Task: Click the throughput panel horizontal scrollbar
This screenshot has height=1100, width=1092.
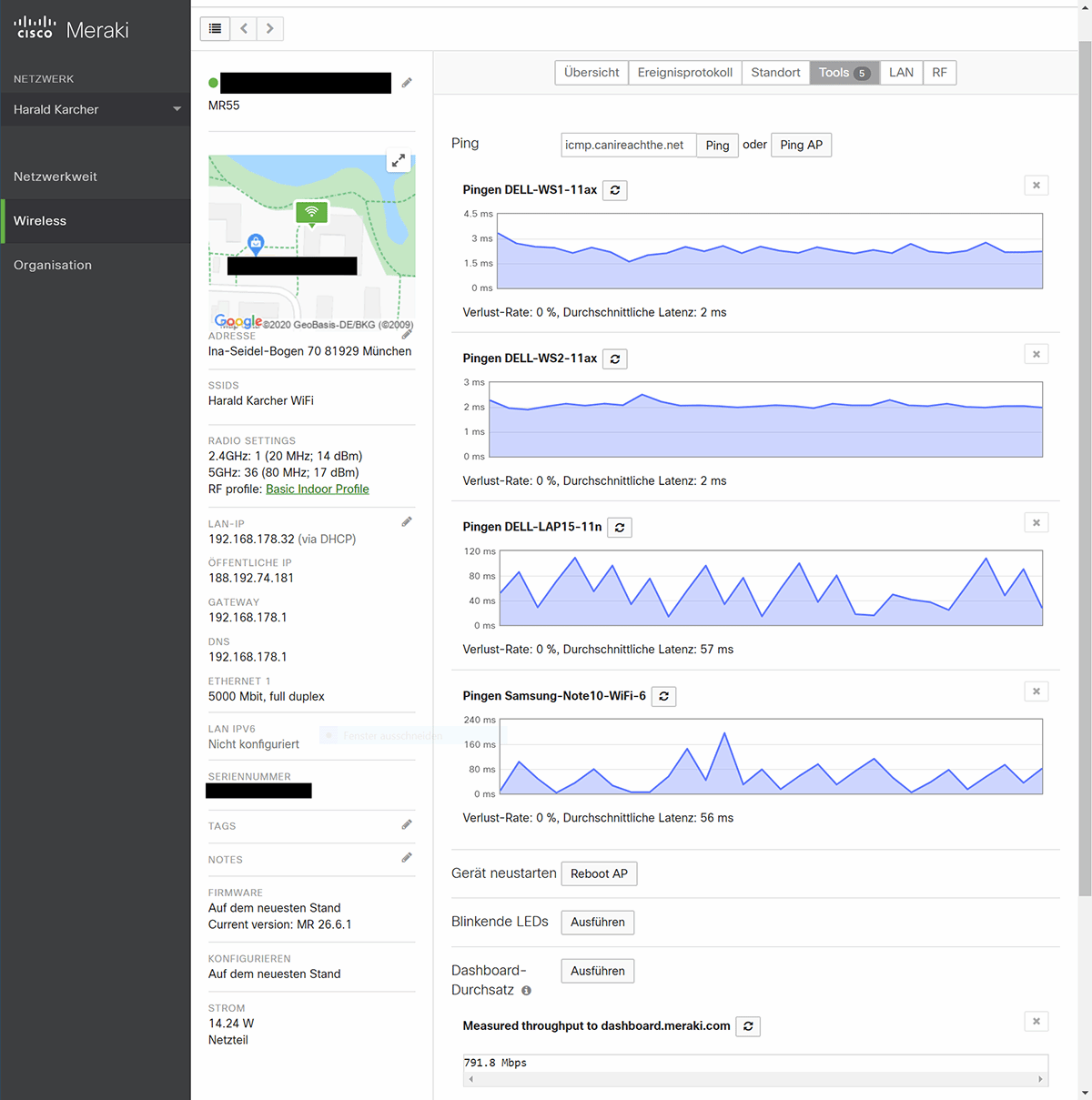Action: pyautogui.click(x=755, y=1078)
